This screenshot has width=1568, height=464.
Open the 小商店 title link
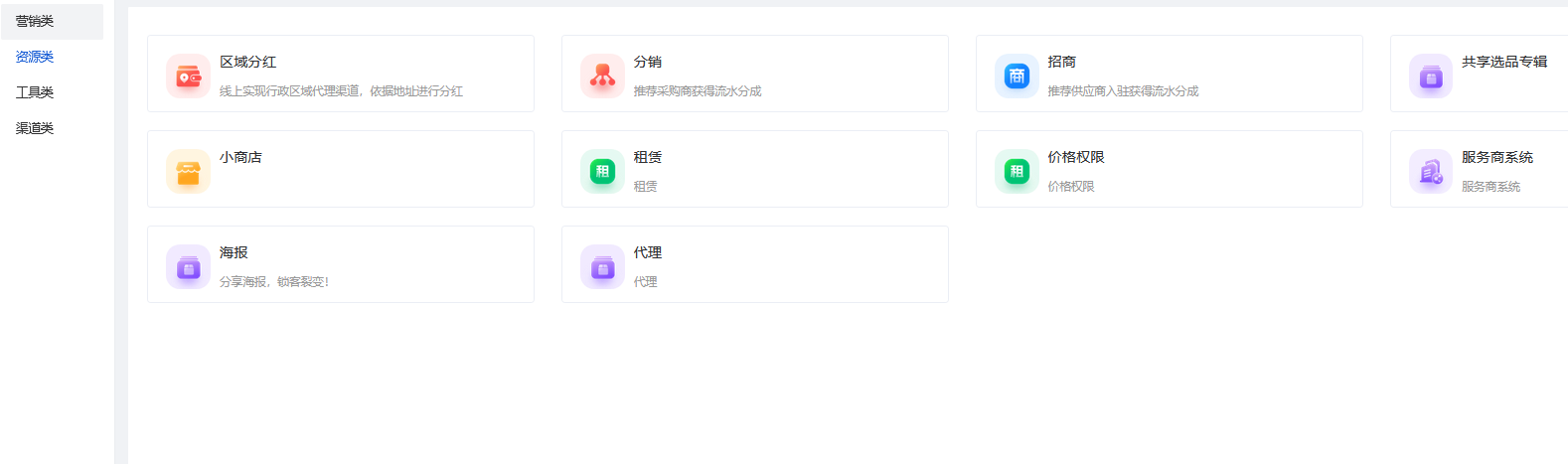pyautogui.click(x=241, y=157)
